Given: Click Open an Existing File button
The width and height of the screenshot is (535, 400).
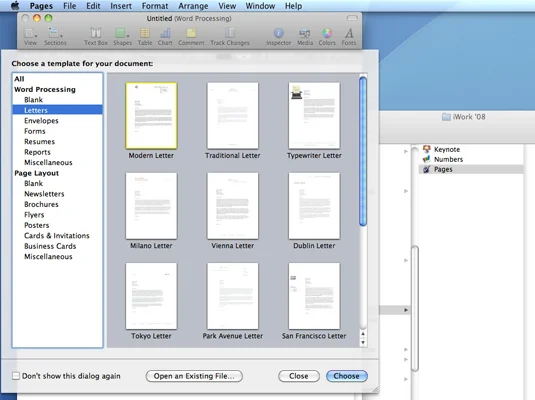Looking at the screenshot, I should pos(194,376).
